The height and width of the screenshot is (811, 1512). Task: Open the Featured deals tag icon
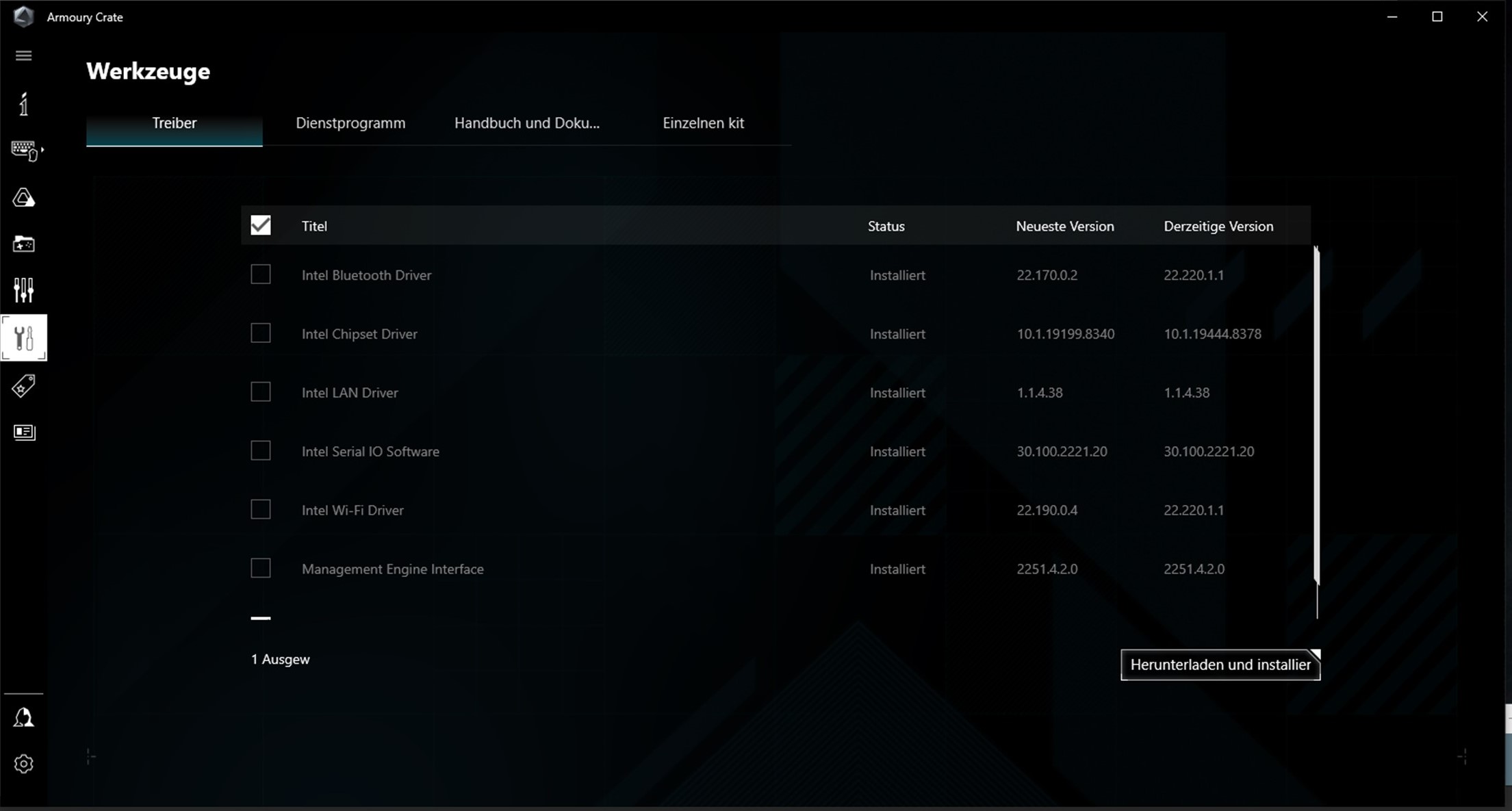(x=23, y=386)
